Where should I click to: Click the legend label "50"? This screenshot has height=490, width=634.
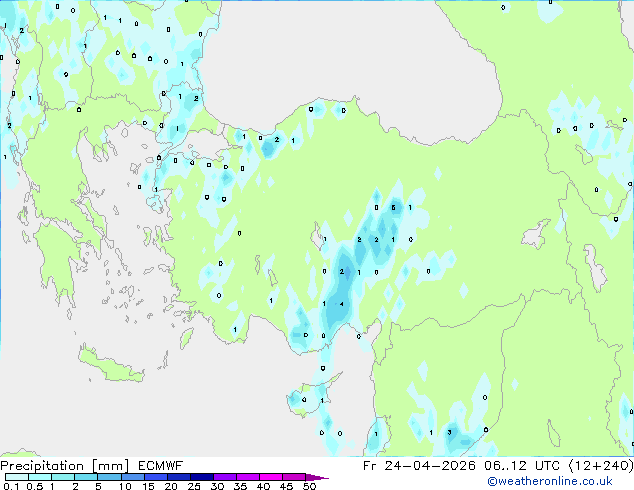pyautogui.click(x=309, y=486)
